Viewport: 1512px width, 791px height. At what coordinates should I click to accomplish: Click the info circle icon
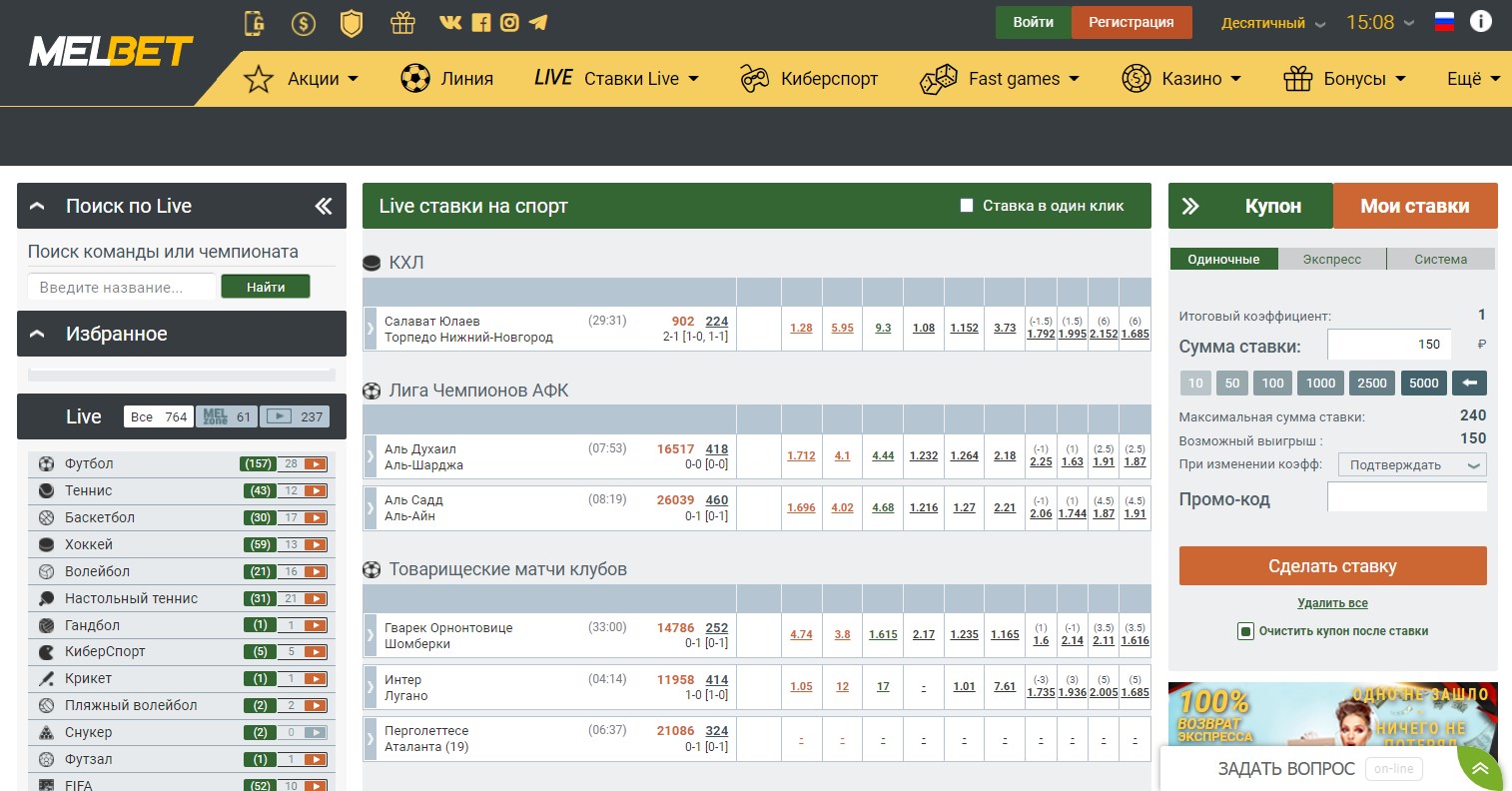tap(1481, 21)
